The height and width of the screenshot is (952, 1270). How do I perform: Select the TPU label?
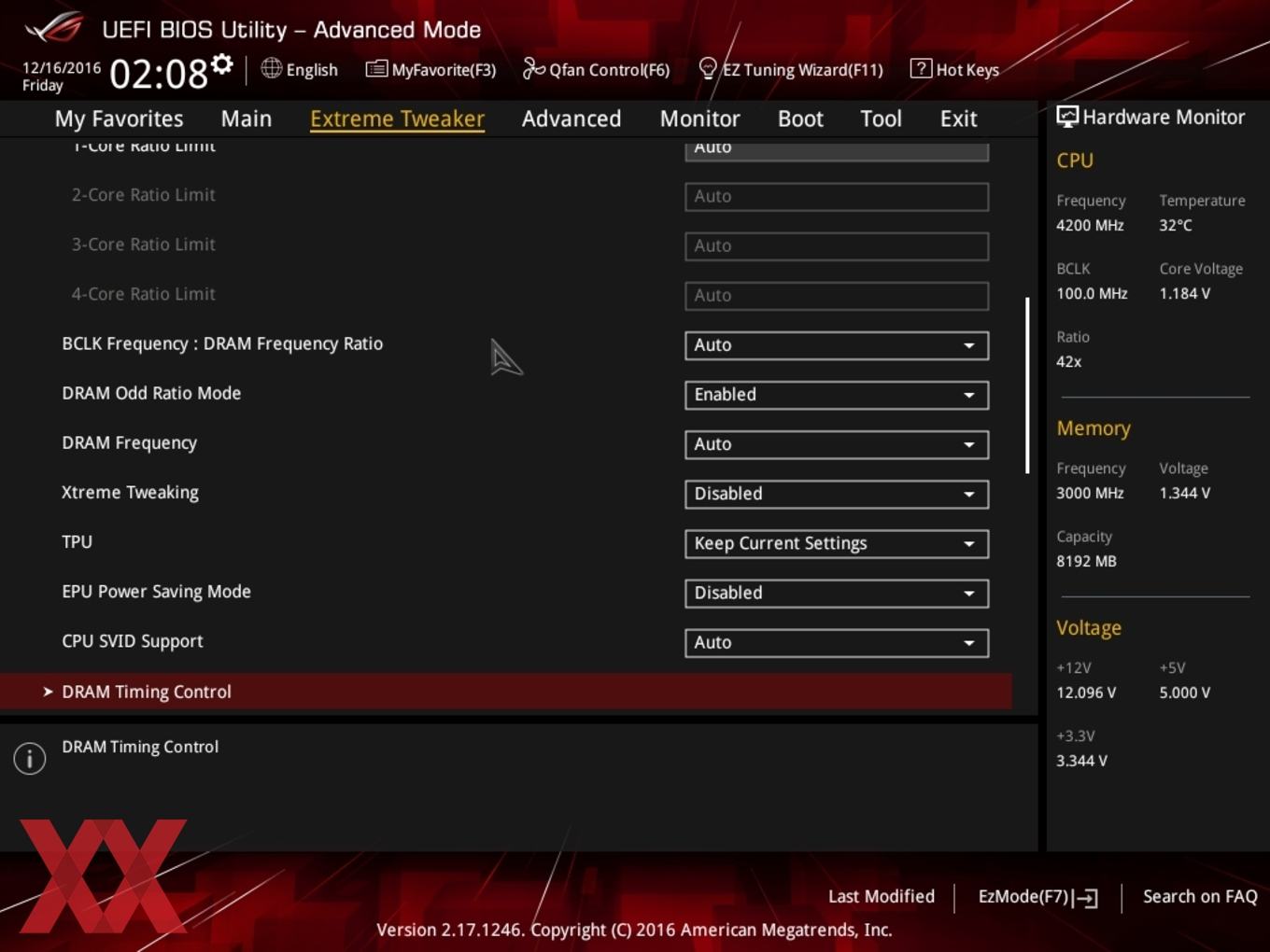(77, 541)
